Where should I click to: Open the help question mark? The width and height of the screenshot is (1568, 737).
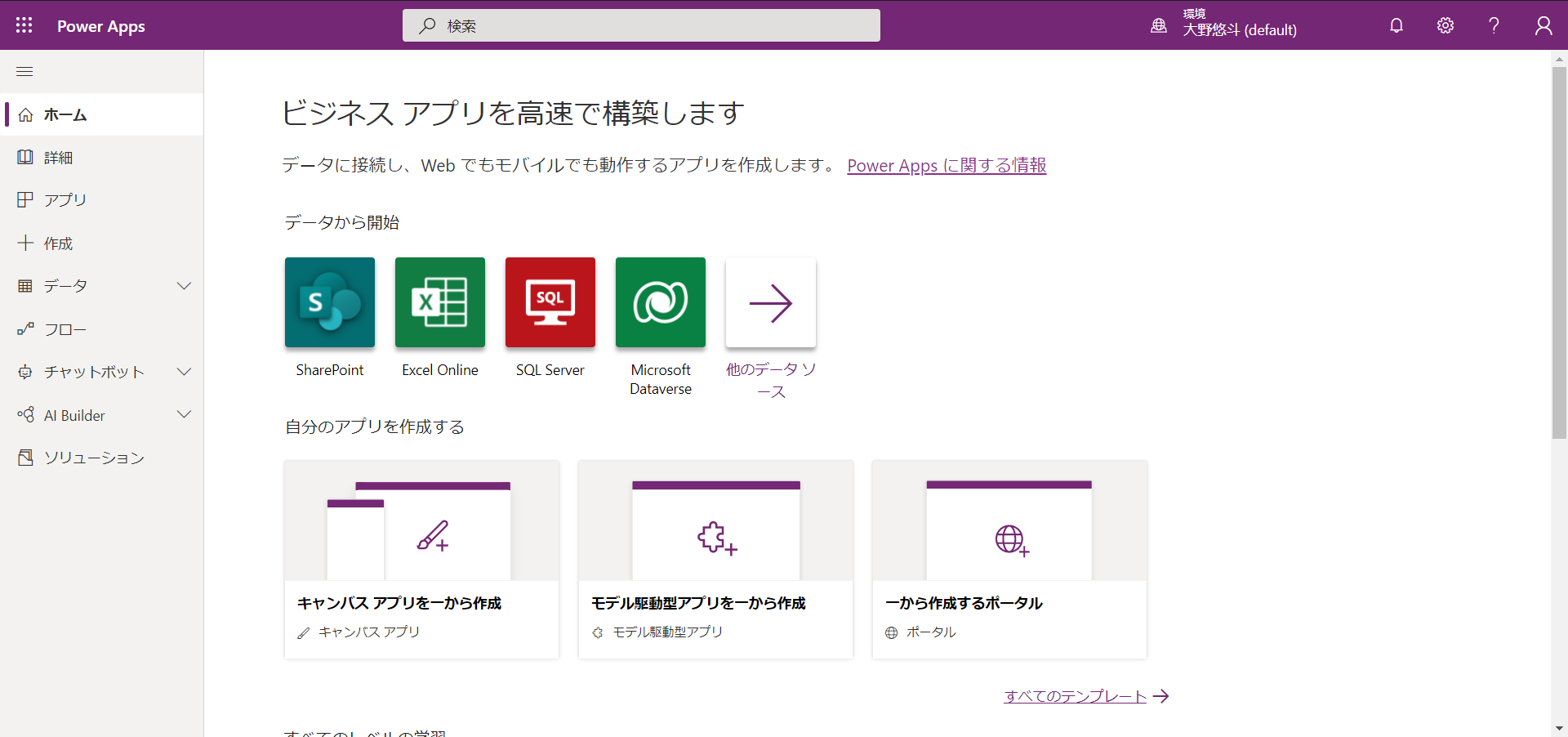tap(1494, 25)
